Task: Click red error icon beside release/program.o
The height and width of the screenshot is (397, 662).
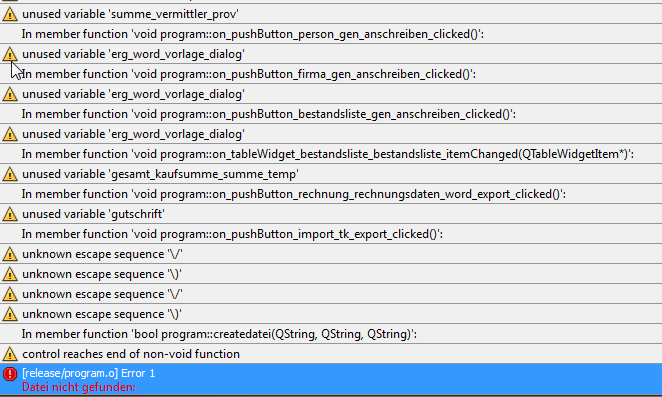Action: click(10, 374)
